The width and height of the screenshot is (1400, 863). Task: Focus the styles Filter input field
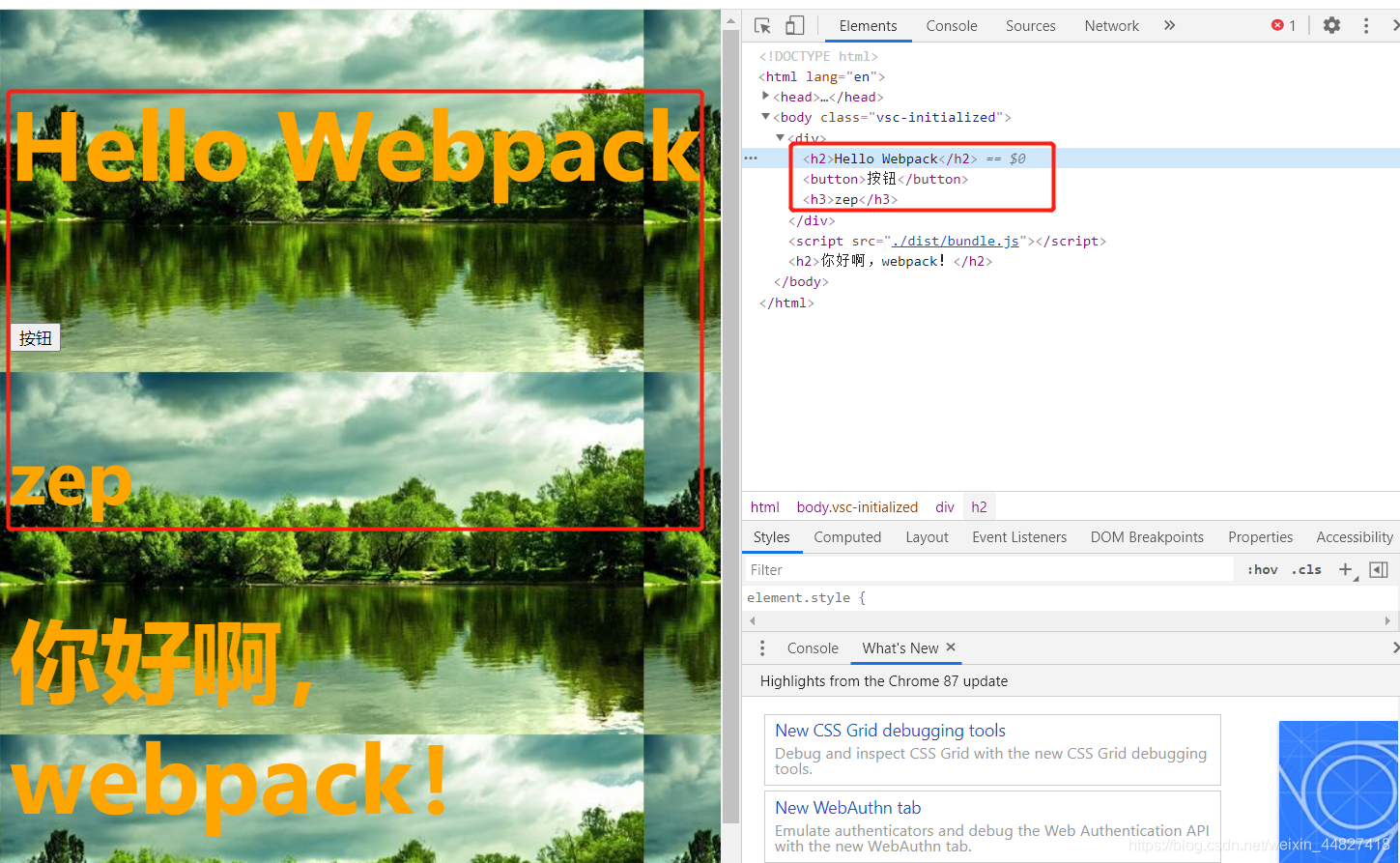[988, 570]
